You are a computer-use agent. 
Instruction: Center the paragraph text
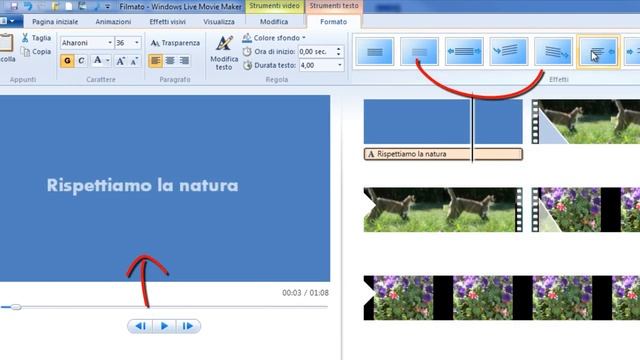tap(170, 61)
